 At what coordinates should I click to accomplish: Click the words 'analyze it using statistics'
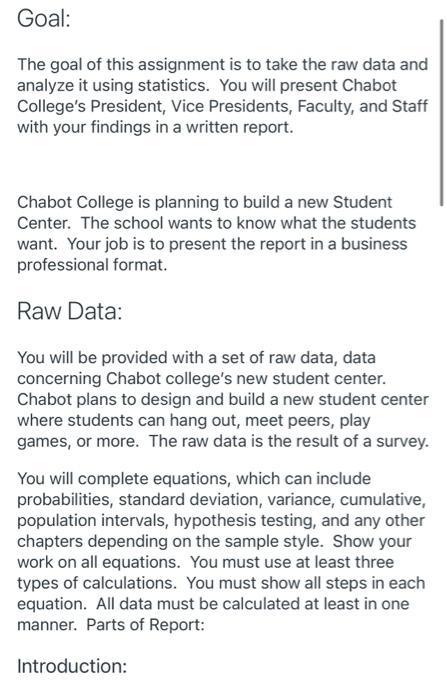(x=113, y=85)
